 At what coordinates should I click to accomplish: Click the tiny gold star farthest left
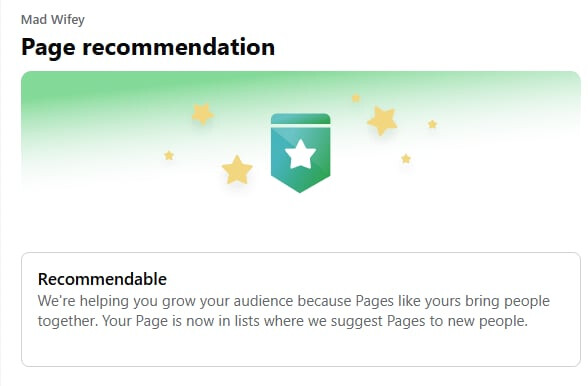pyautogui.click(x=169, y=155)
